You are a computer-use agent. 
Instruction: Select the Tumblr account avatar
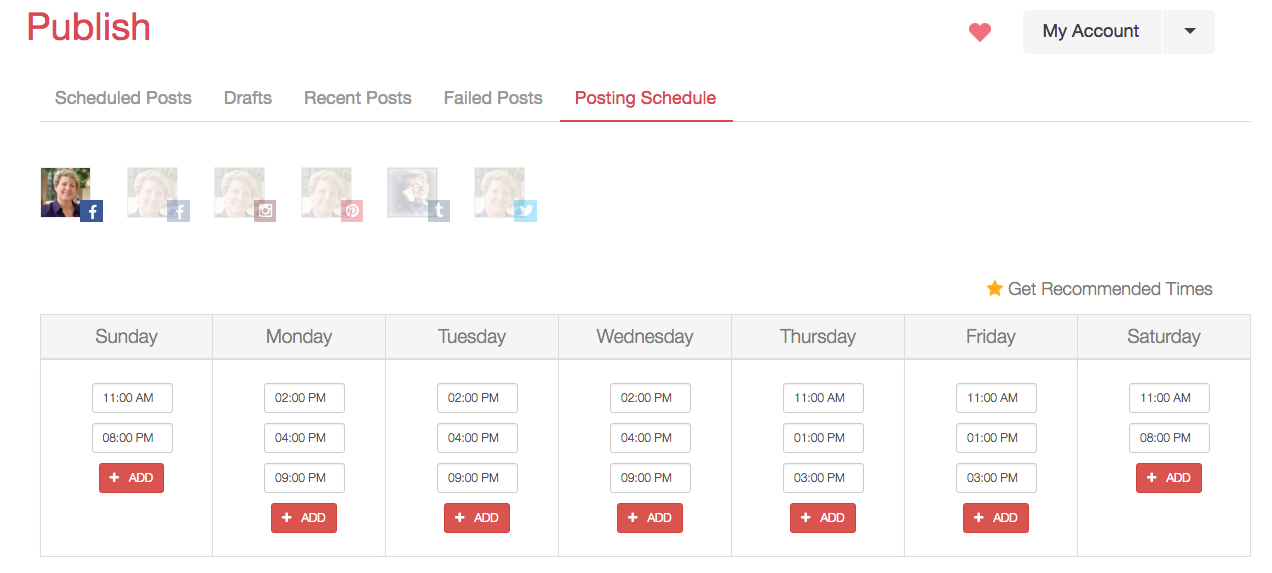click(x=418, y=194)
